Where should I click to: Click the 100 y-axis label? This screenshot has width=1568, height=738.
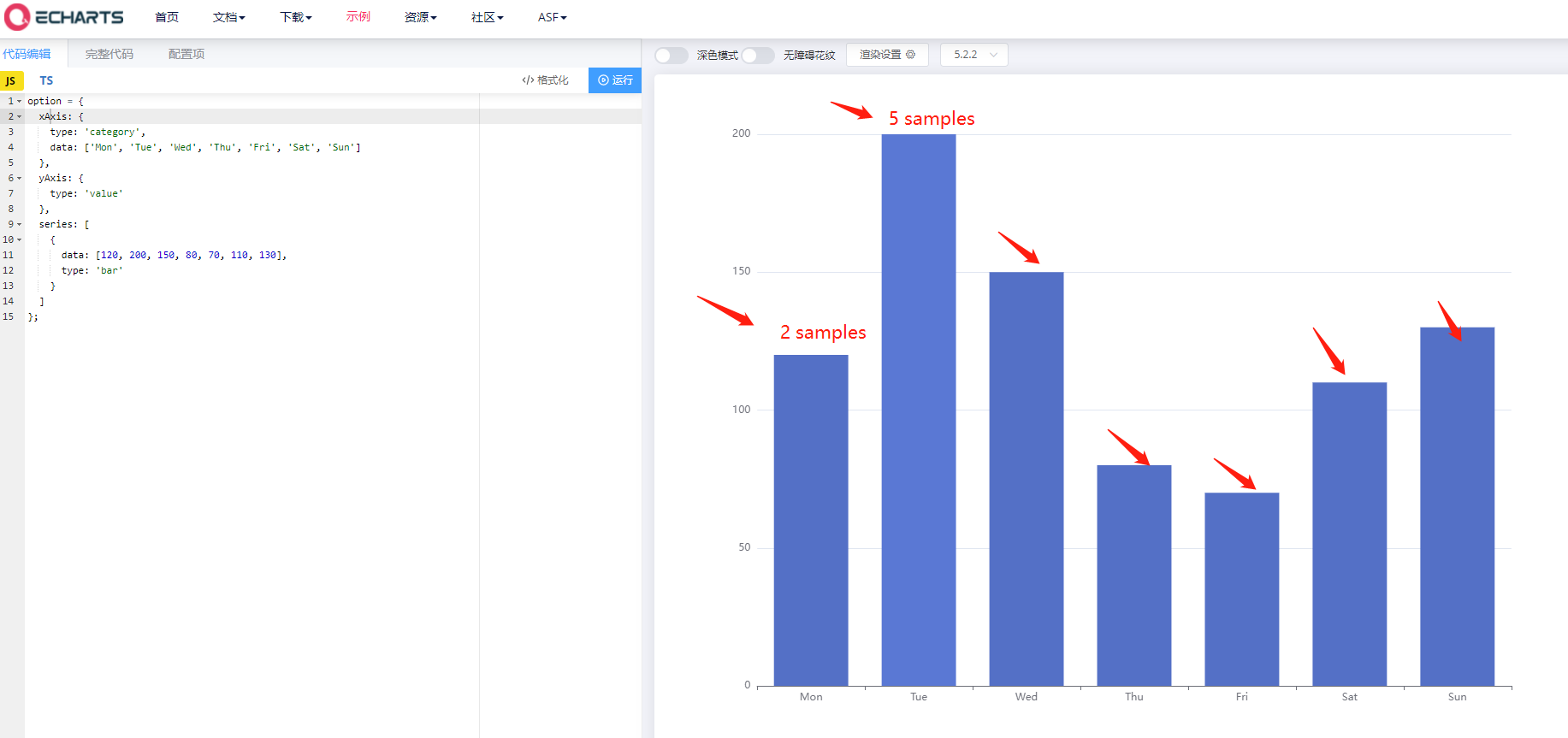tap(741, 410)
